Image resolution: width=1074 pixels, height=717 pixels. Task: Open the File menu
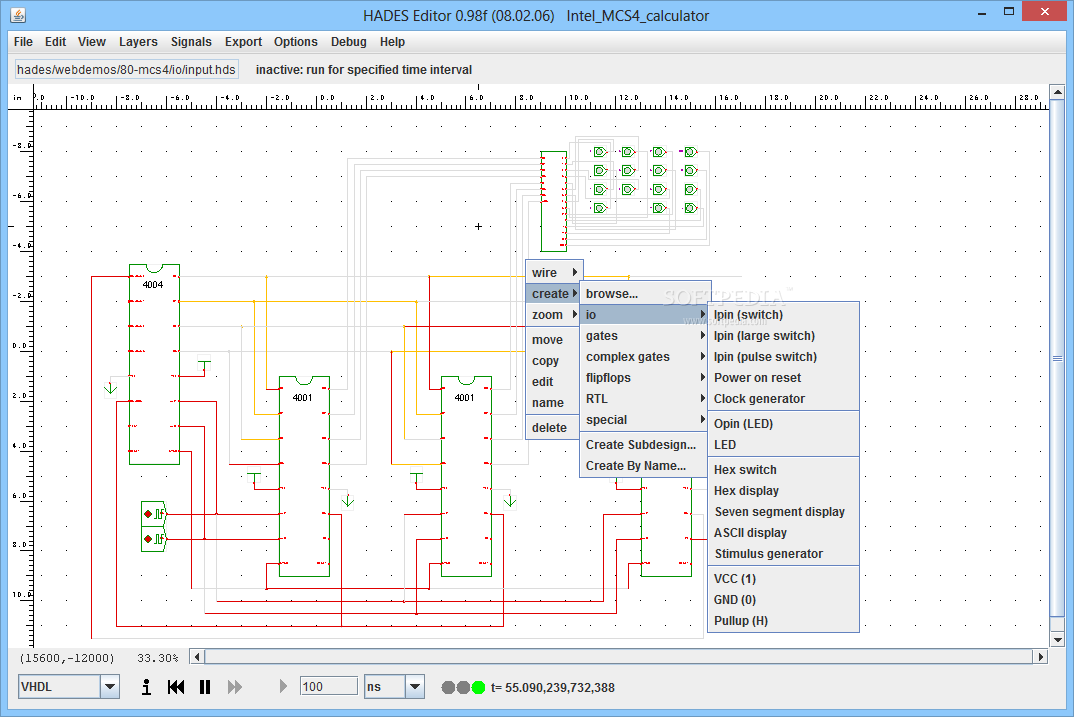23,42
